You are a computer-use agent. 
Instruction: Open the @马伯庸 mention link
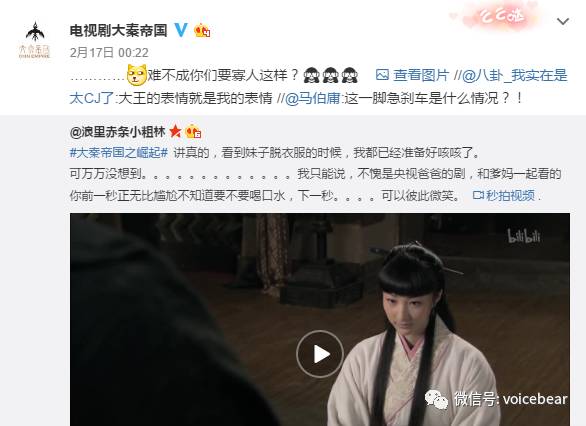click(x=312, y=98)
